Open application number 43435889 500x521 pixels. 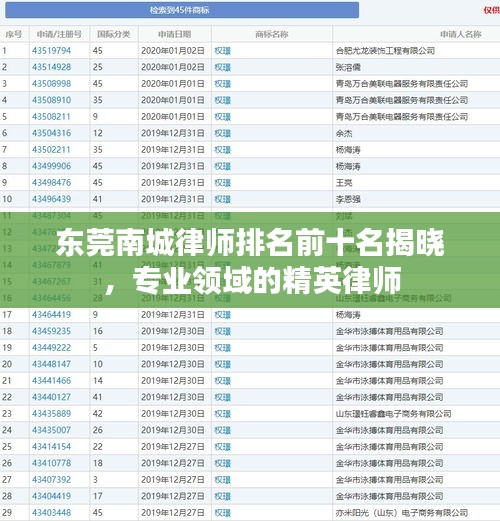[x=51, y=414]
